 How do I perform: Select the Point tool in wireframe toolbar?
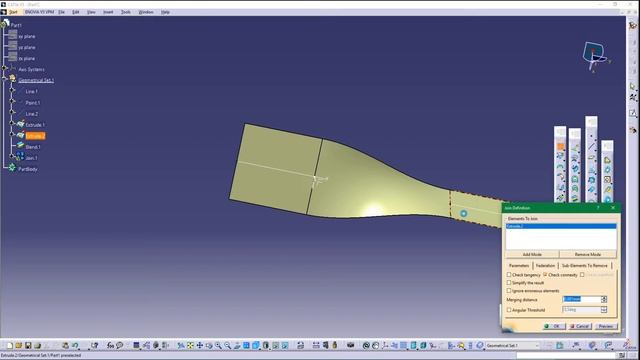[x=591, y=135]
